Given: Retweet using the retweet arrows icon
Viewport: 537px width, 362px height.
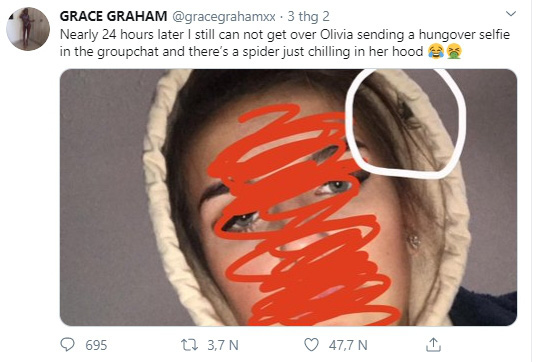Looking at the screenshot, I should pyautogui.click(x=189, y=345).
